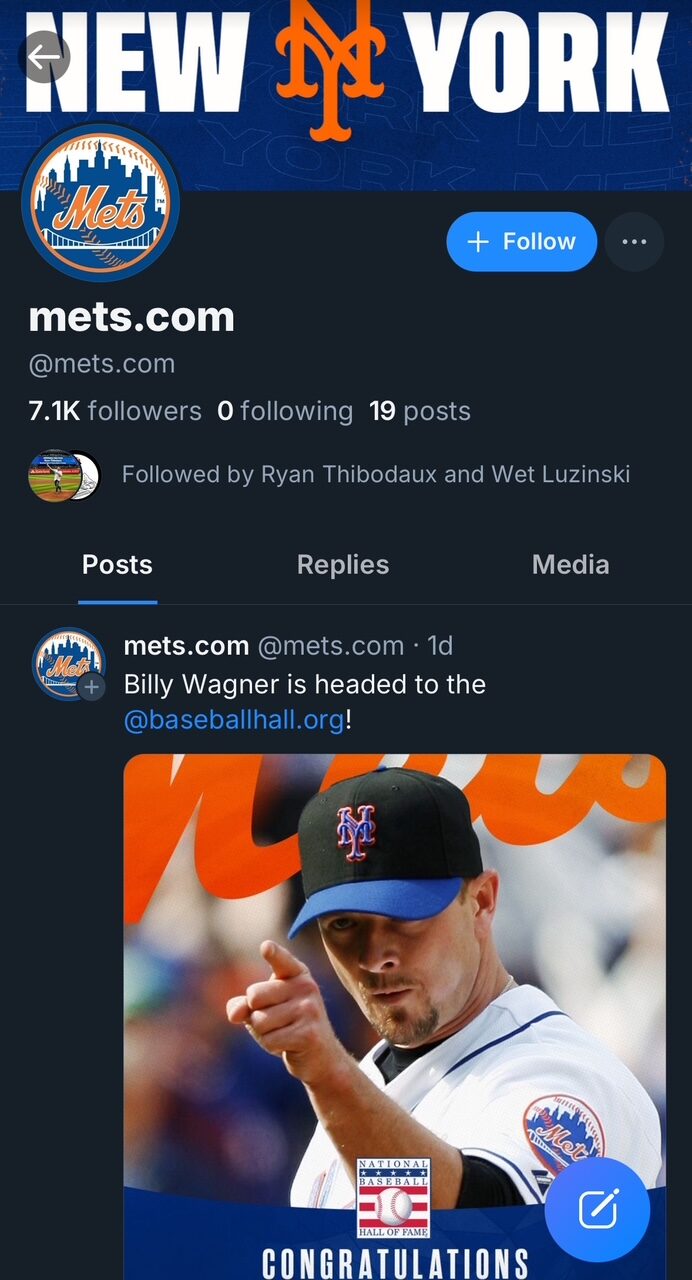692x1280 pixels.
Task: Open the author name in the post header
Action: (x=186, y=646)
